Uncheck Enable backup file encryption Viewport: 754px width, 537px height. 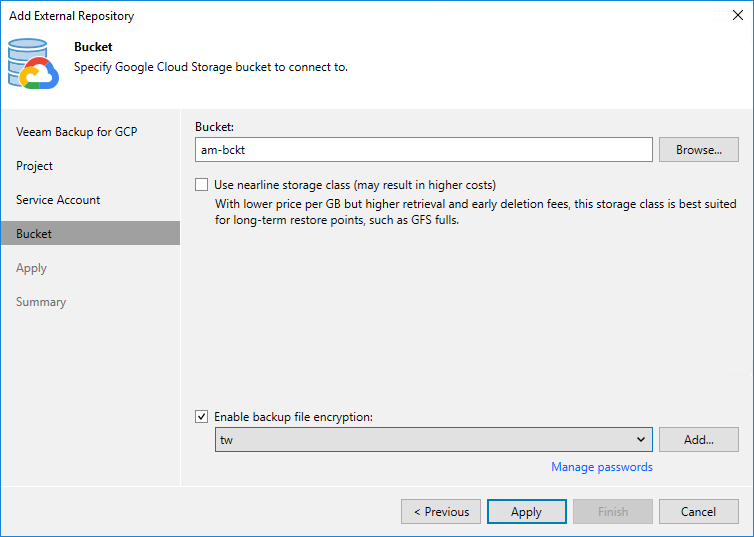coord(202,417)
